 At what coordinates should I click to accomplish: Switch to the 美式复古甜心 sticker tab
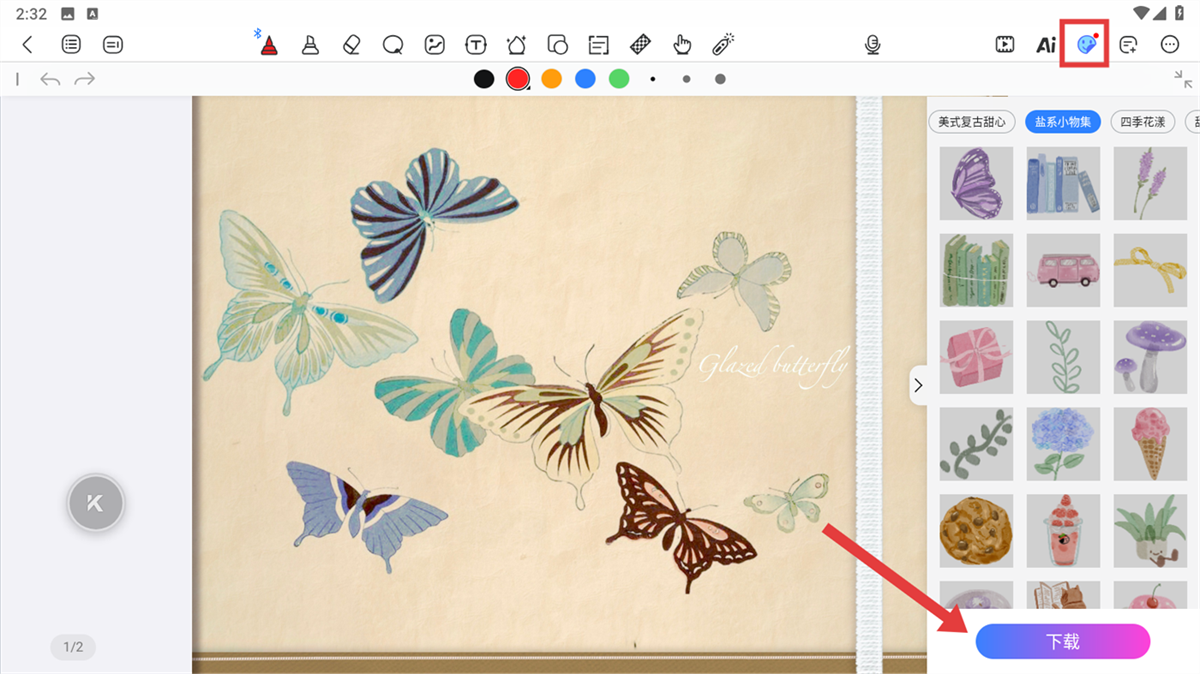pyautogui.click(x=972, y=122)
